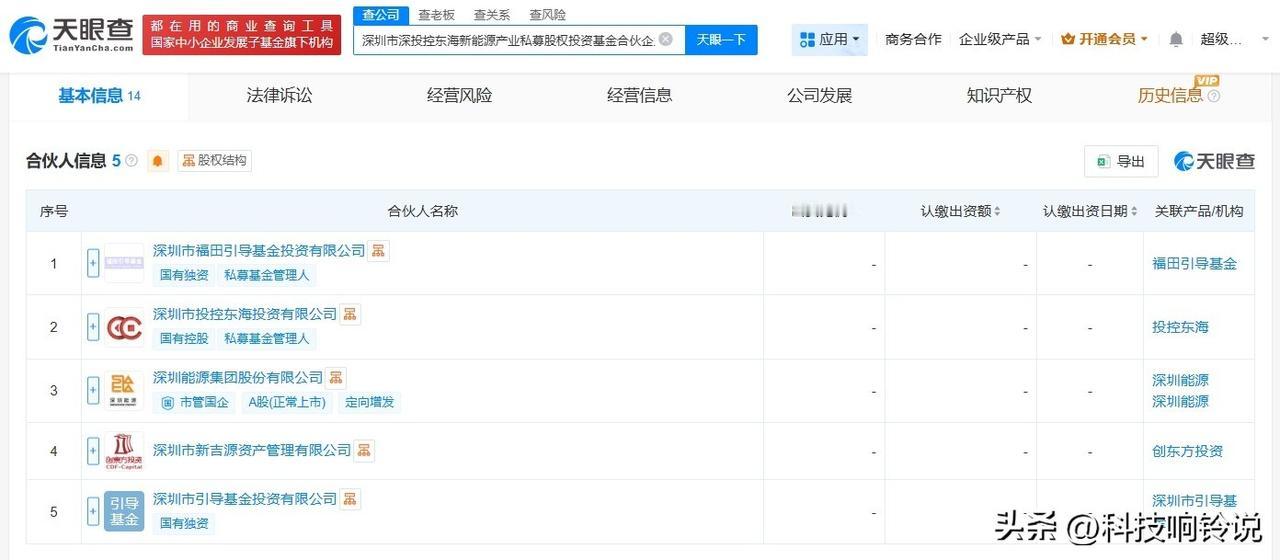Click the blue 引导基金 logo thumbnail
1280x560 pixels.
pos(124,512)
